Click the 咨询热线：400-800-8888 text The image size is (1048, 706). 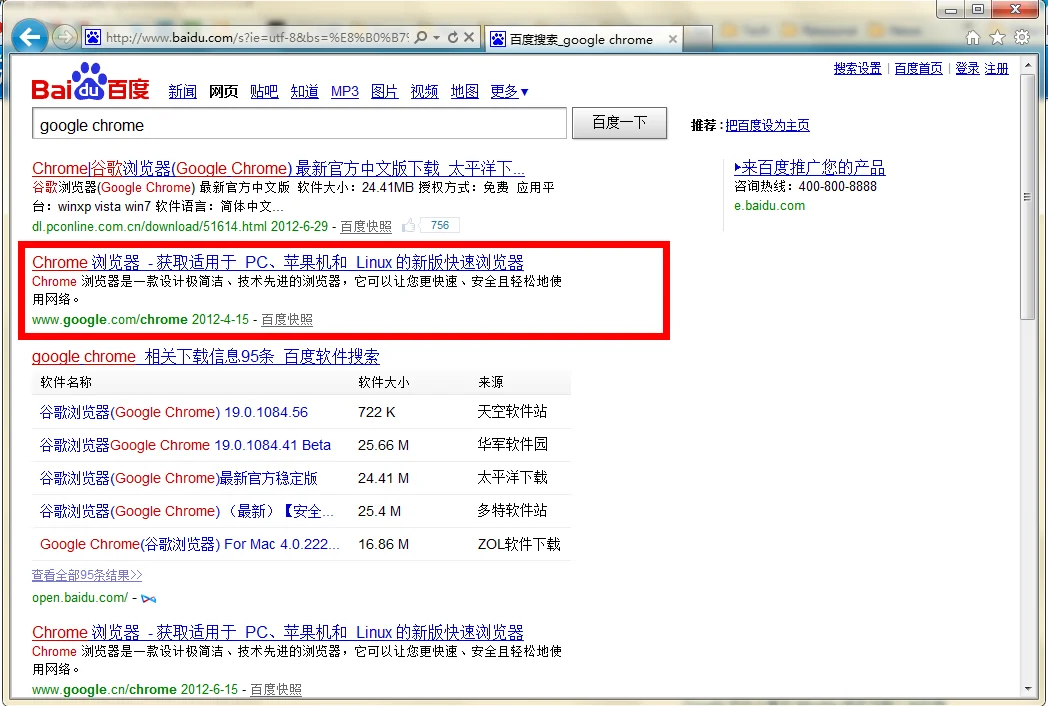pyautogui.click(x=805, y=187)
